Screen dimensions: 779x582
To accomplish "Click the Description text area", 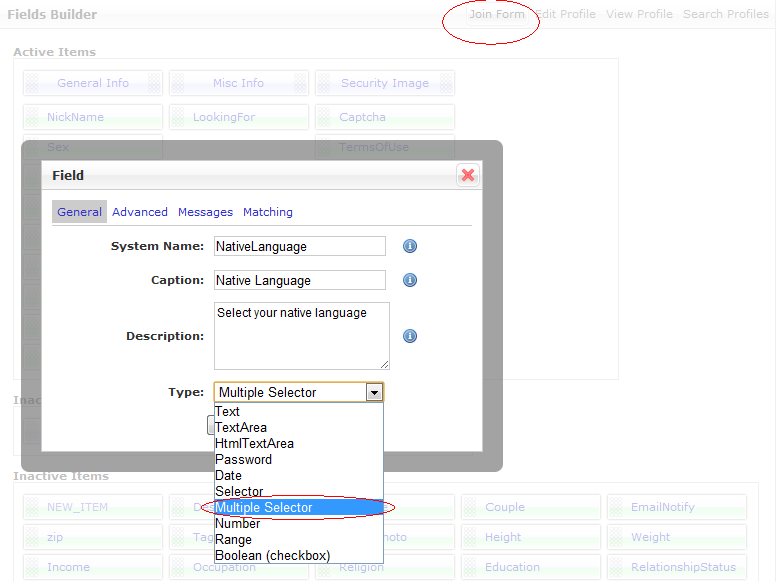I will click(x=301, y=336).
